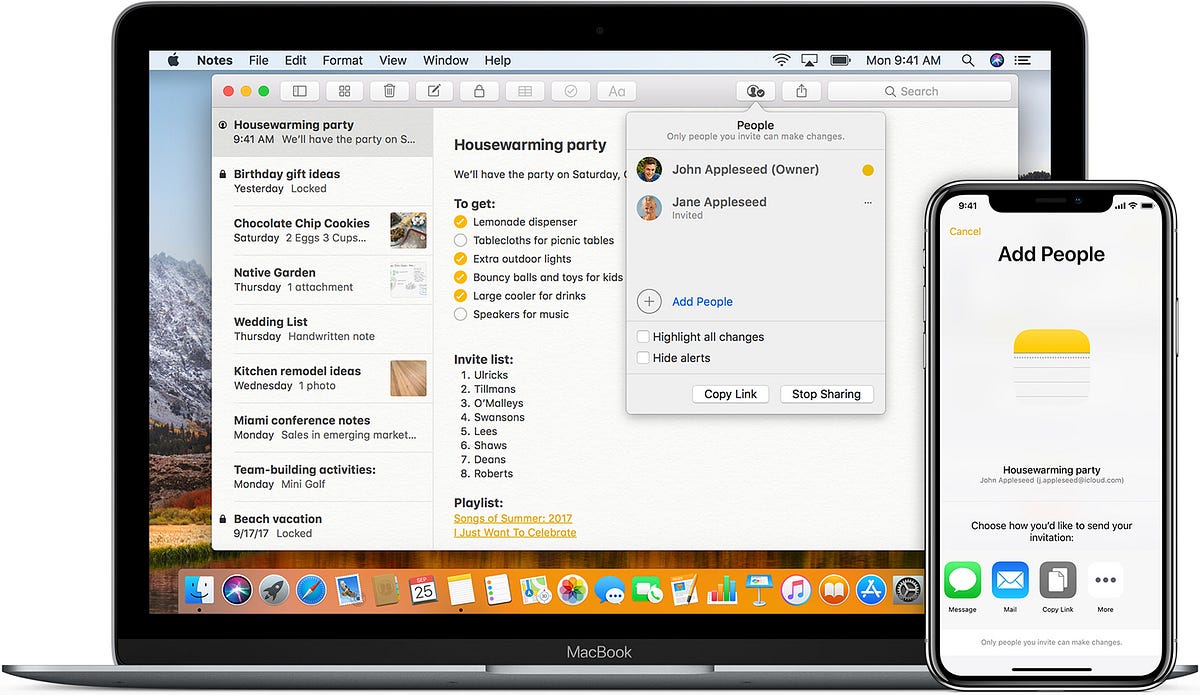Delete the note using the trash icon
Image resolution: width=1200 pixels, height=695 pixels.
click(389, 90)
